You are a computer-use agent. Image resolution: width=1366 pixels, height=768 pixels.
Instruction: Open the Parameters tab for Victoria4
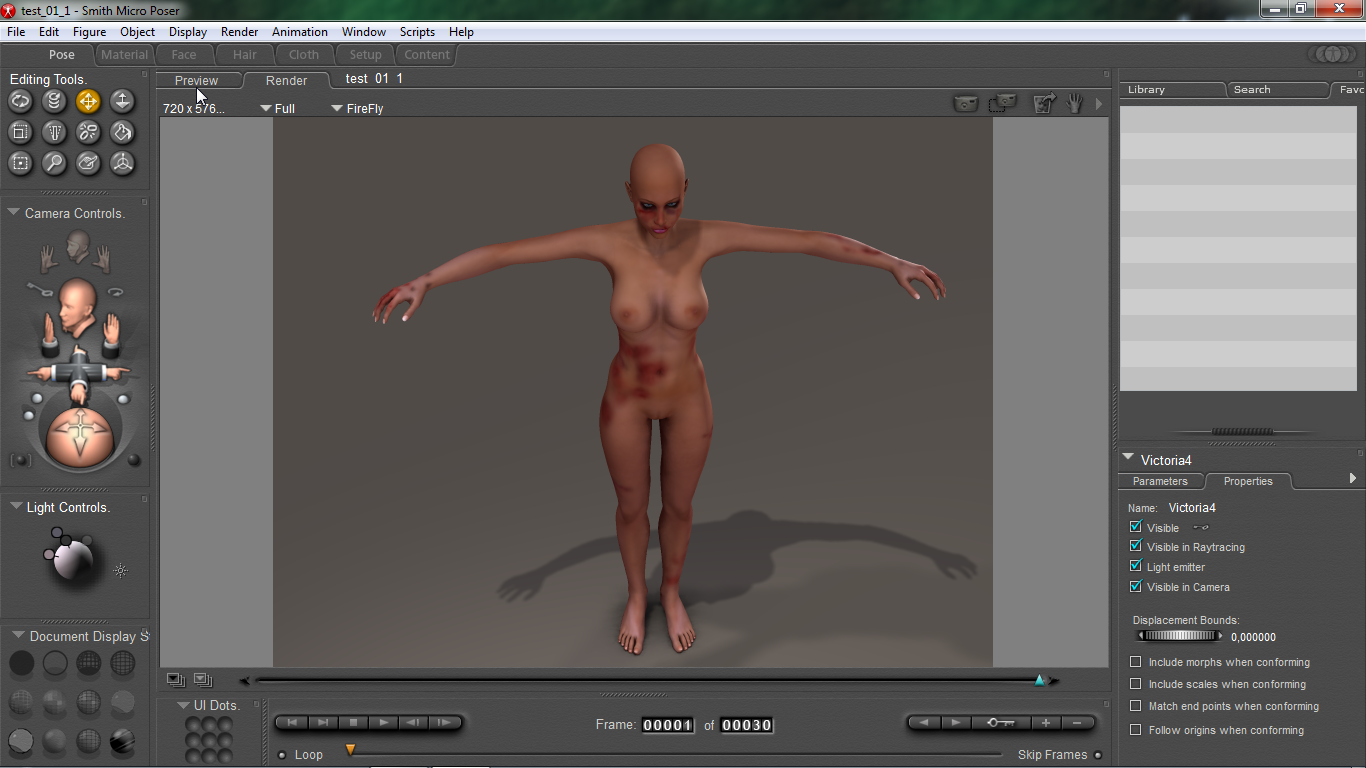coord(1160,481)
